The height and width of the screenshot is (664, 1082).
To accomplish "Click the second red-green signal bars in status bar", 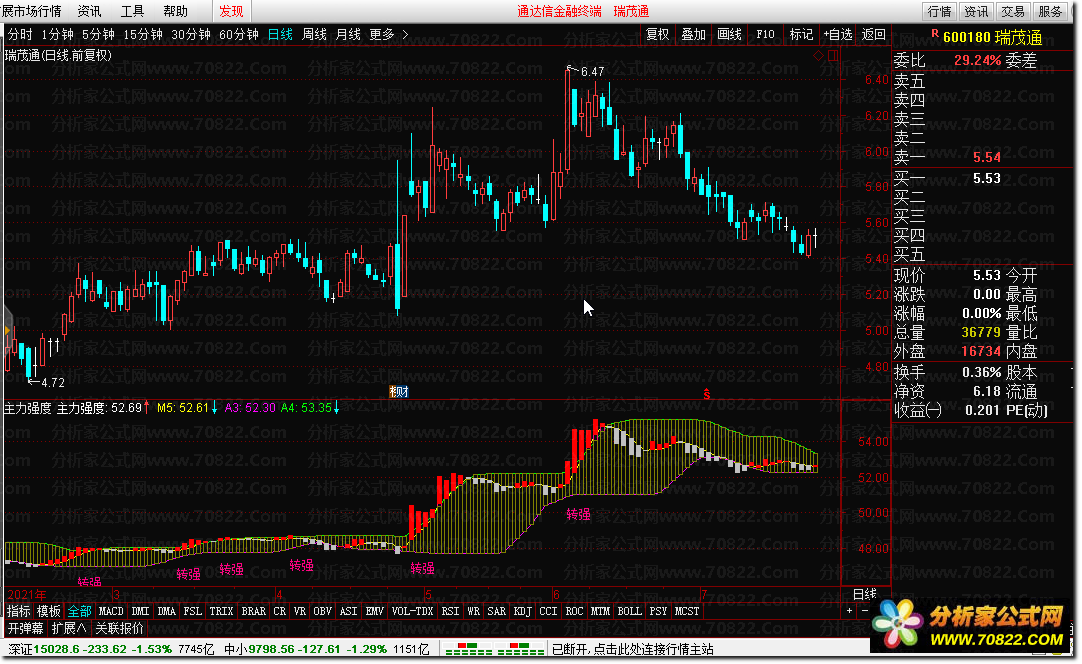I will coord(521,650).
